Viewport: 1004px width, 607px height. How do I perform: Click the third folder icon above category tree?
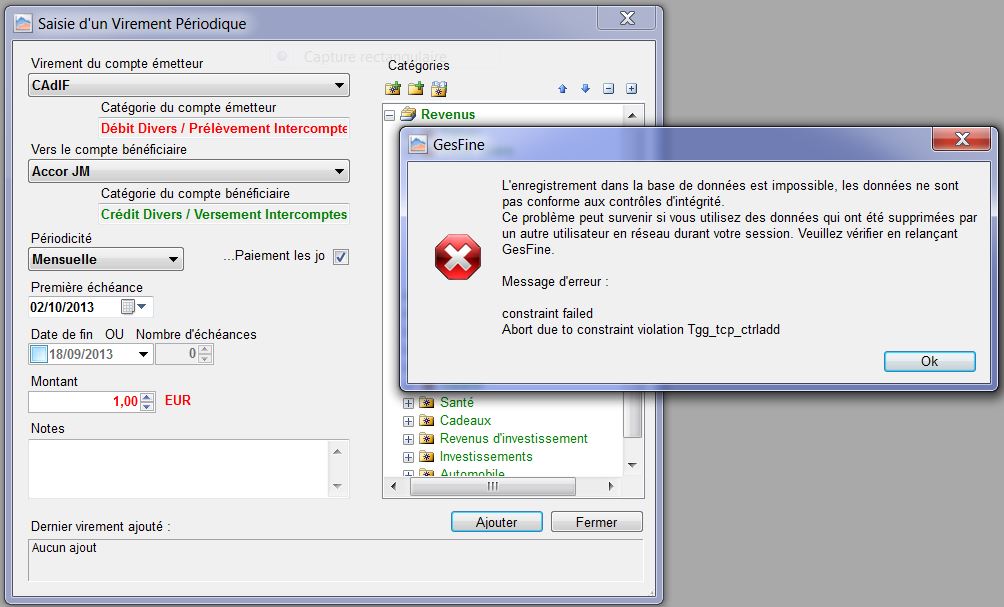tap(438, 89)
